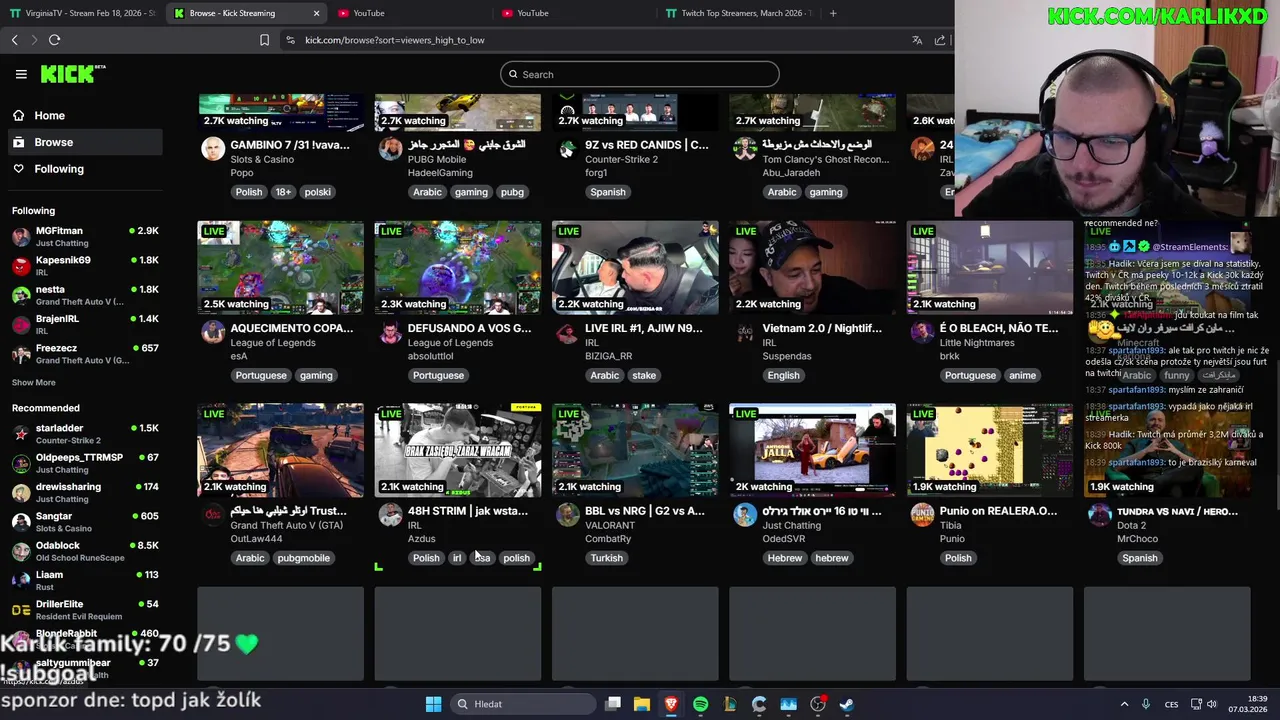Click the taskbar Hledat search box
This screenshot has height=720, width=1280.
(522, 704)
